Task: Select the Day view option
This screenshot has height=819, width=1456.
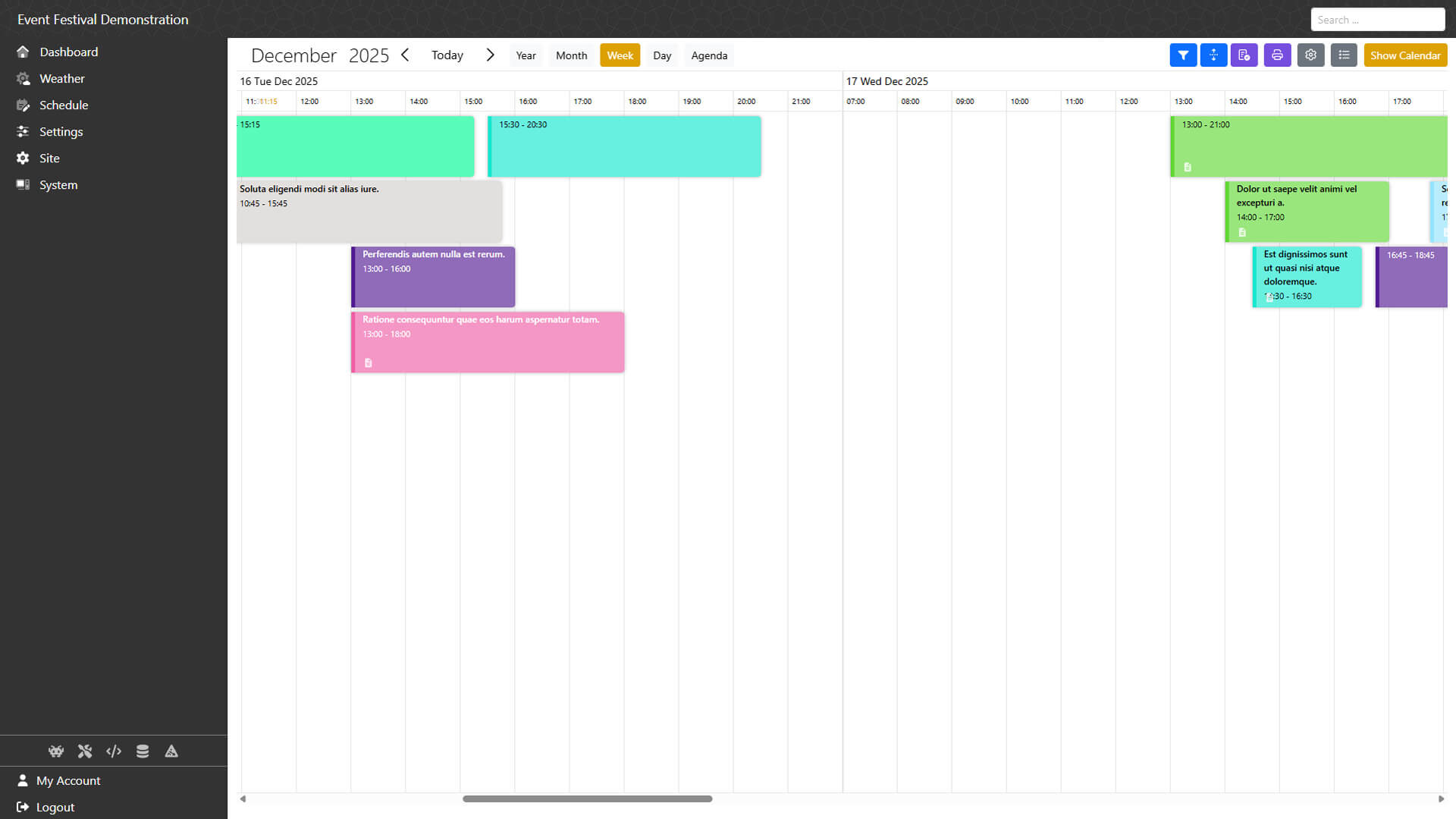Action: 662,55
